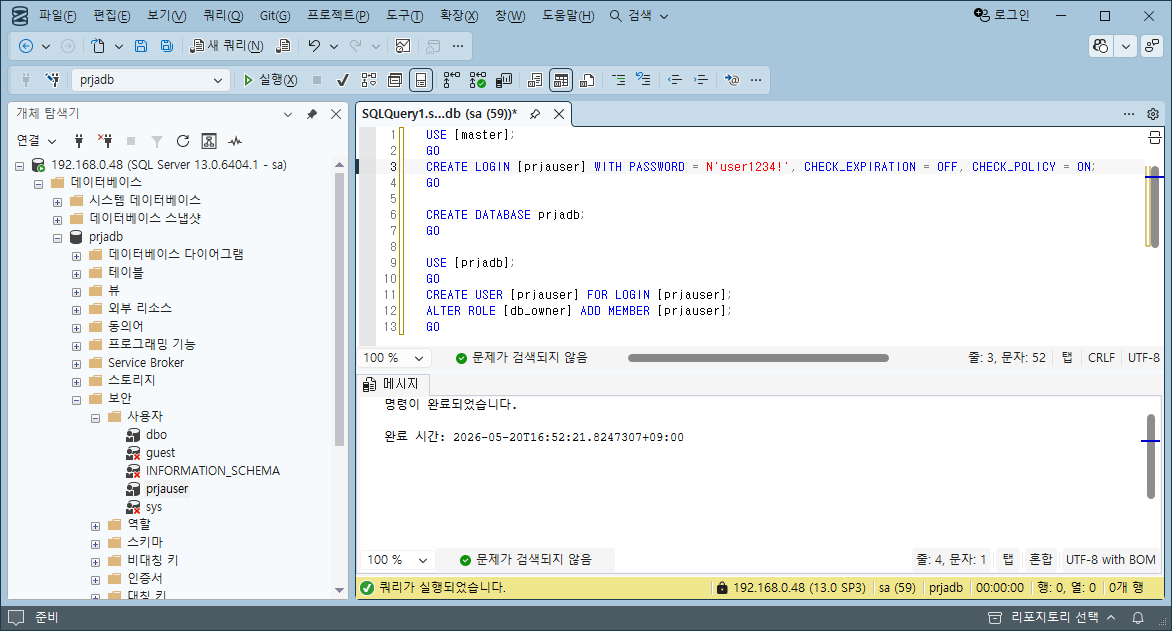Open the 도구(T) menu

404,16
